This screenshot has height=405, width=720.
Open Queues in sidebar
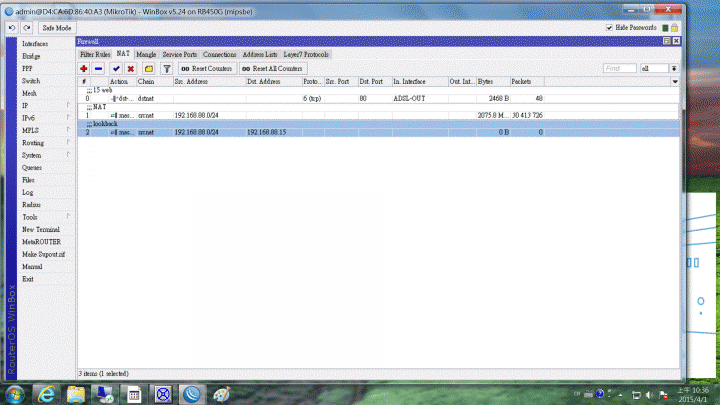(x=32, y=168)
